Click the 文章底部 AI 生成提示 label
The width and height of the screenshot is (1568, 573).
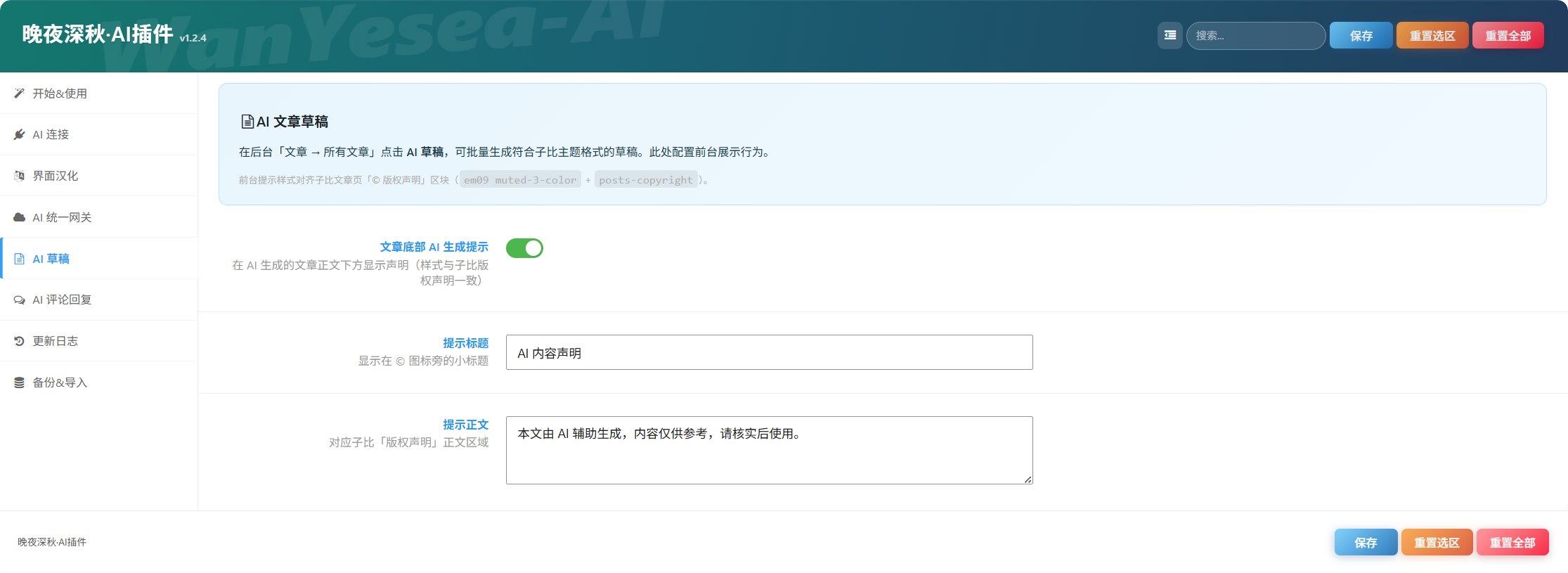pos(434,247)
